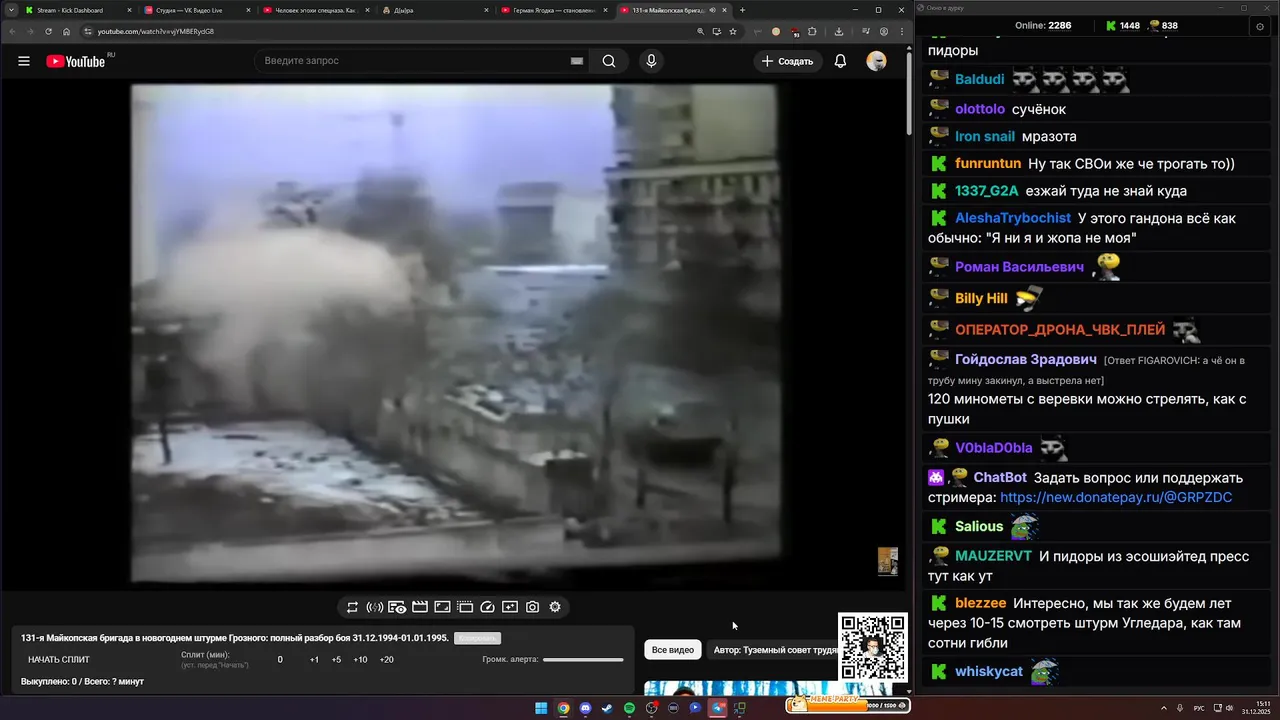Click the clapperboard icon in the player toolbar
This screenshot has height=720, width=1280.
[x=420, y=607]
